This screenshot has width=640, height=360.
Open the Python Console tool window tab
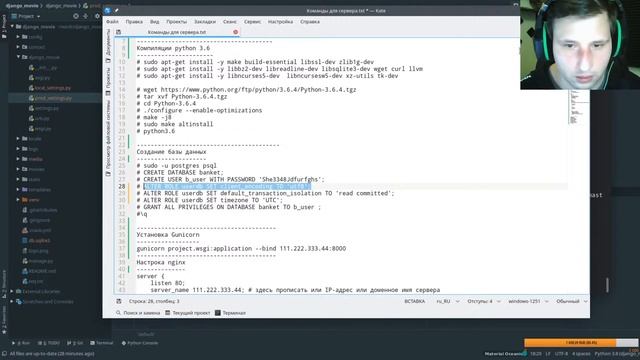pos(140,343)
